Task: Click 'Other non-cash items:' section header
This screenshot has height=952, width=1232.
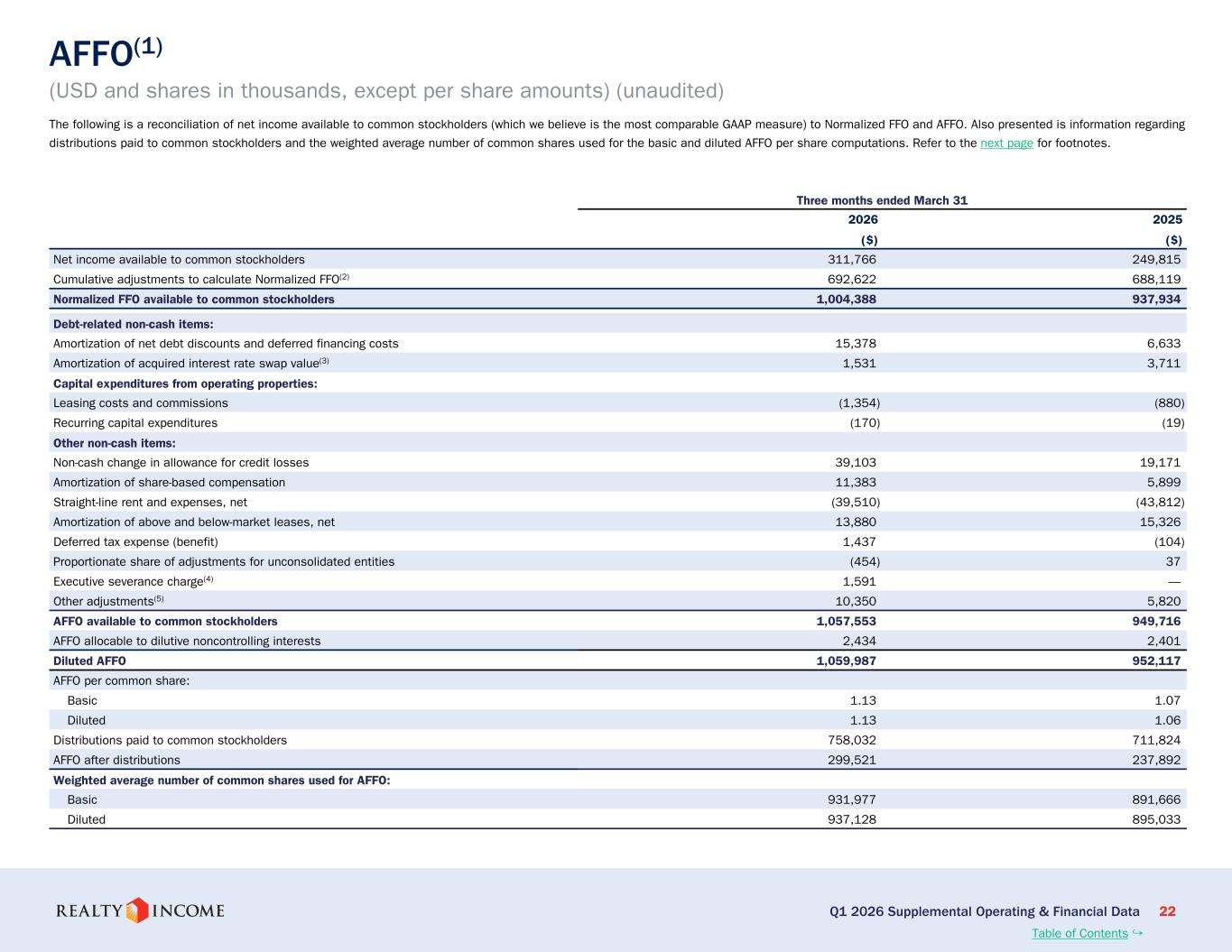Action: [114, 443]
